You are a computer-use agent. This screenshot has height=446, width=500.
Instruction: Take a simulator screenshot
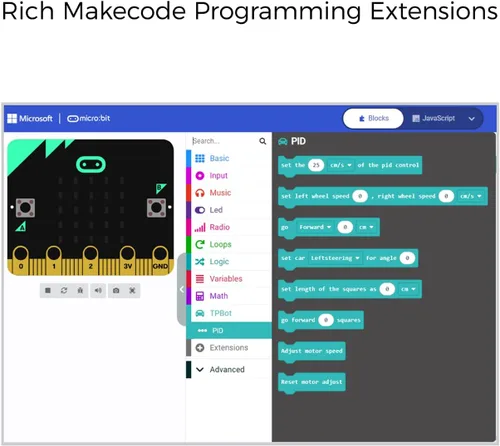point(116,290)
